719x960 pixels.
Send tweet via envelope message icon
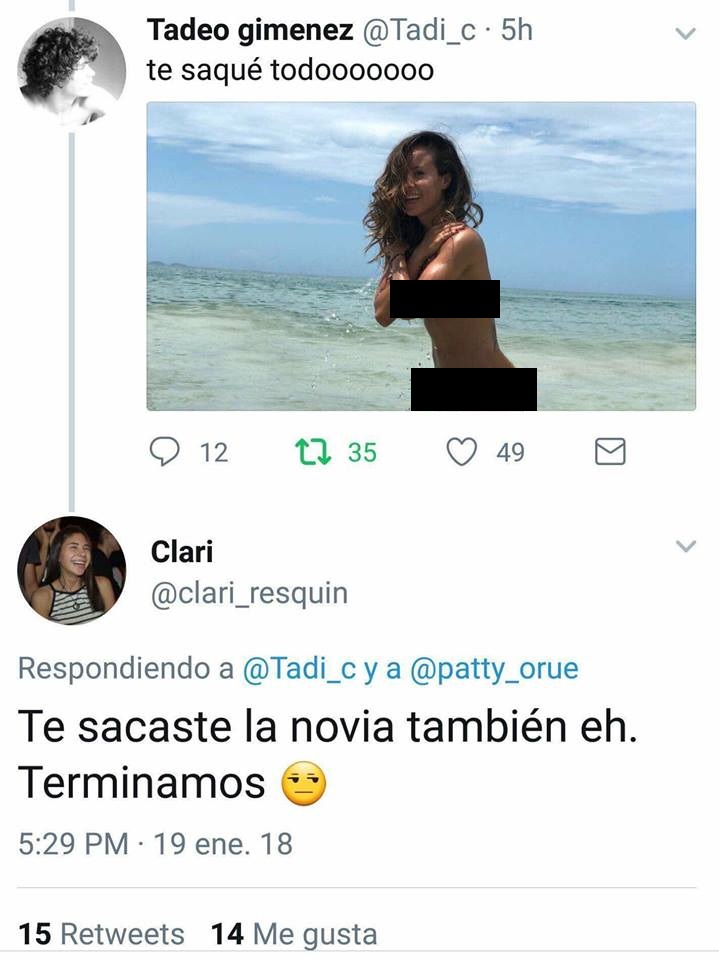coord(610,452)
